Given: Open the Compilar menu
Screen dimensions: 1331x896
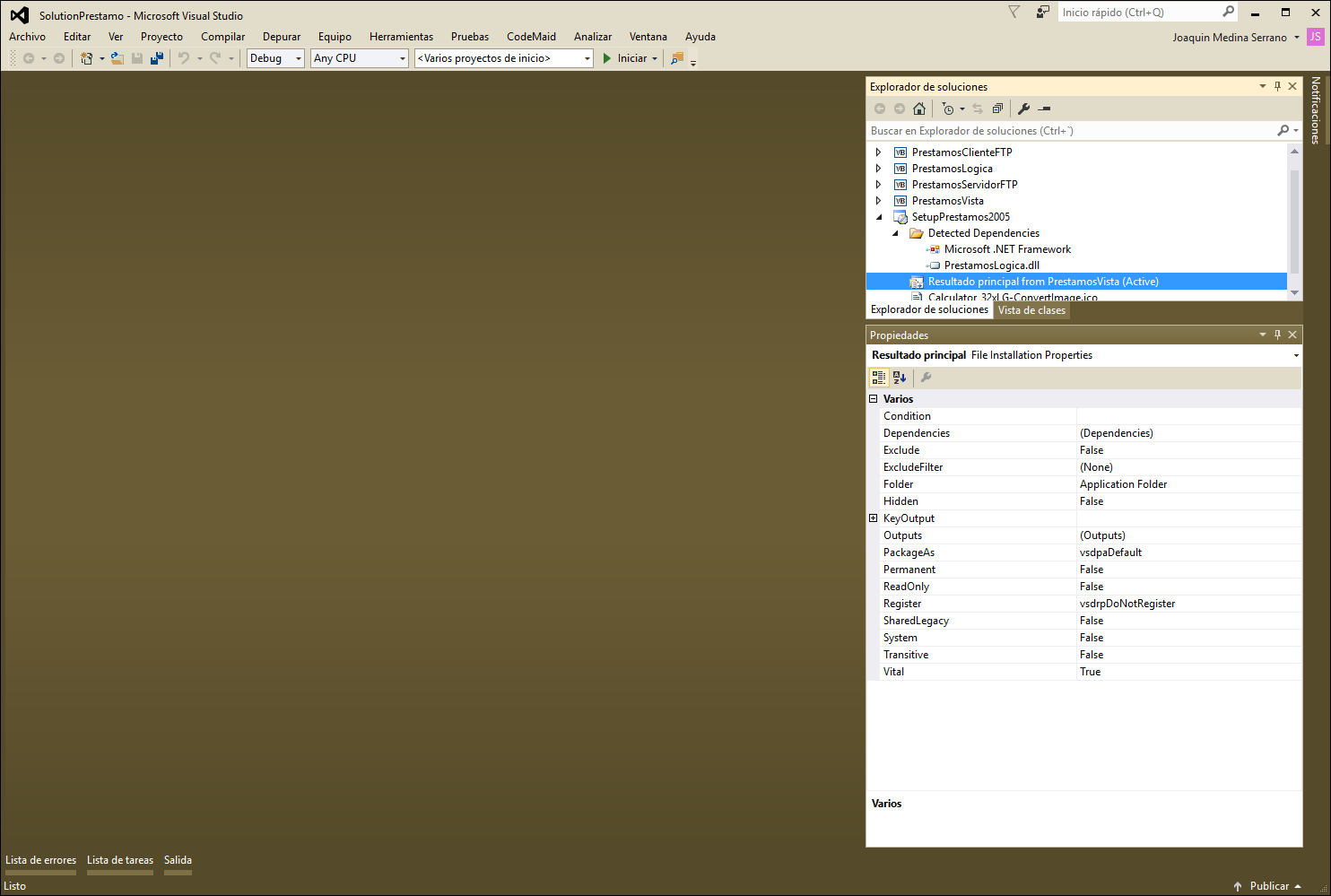Looking at the screenshot, I should click(x=223, y=37).
